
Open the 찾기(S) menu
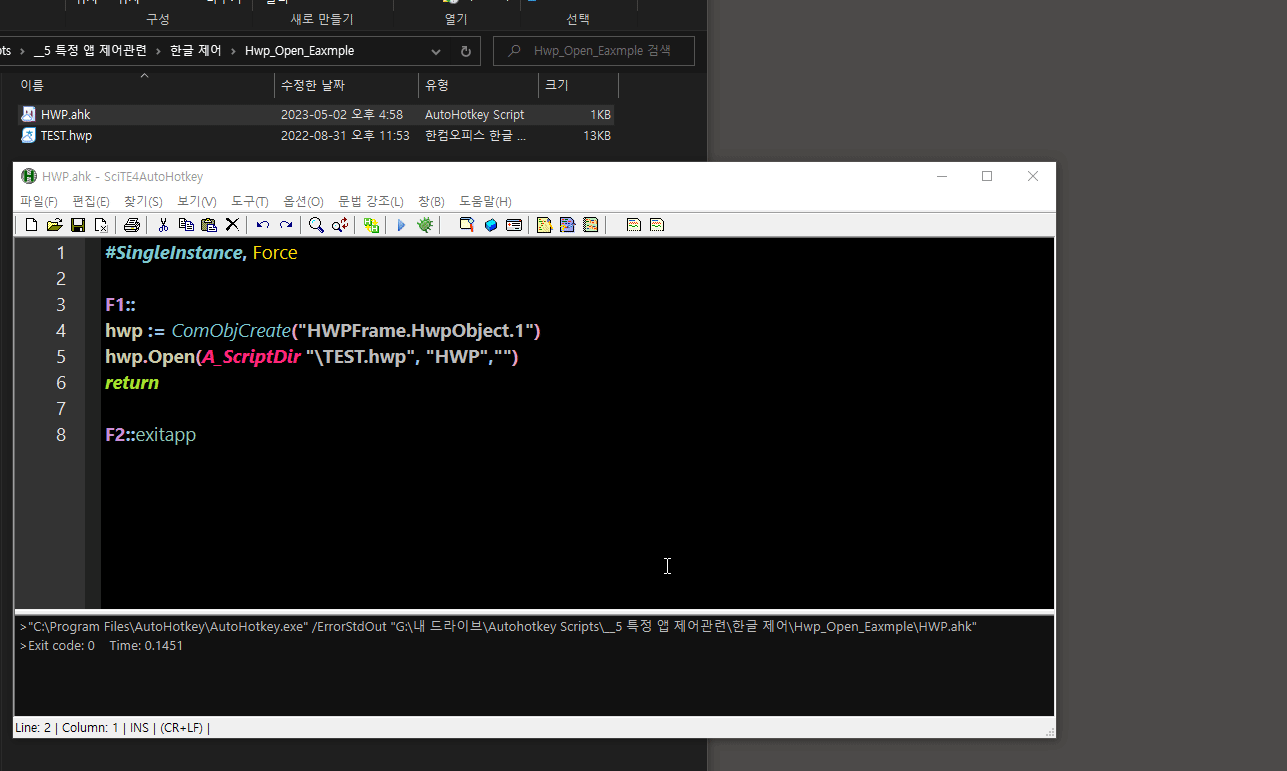coord(143,201)
